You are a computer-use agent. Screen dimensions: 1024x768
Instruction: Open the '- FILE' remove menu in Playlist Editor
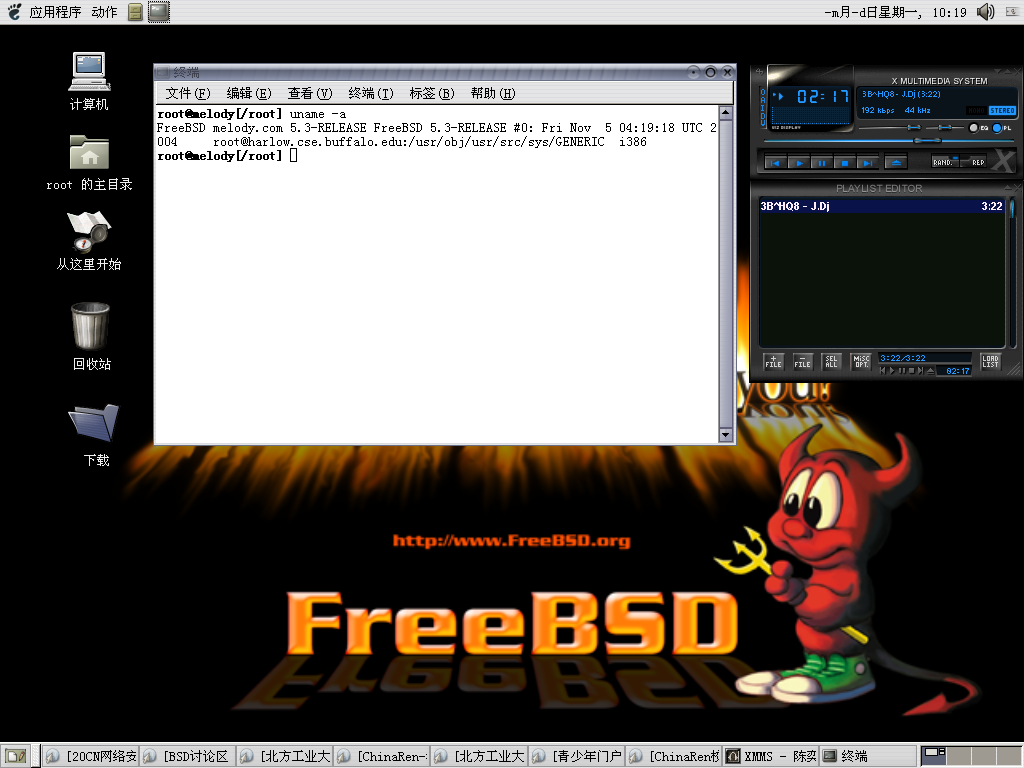803,361
